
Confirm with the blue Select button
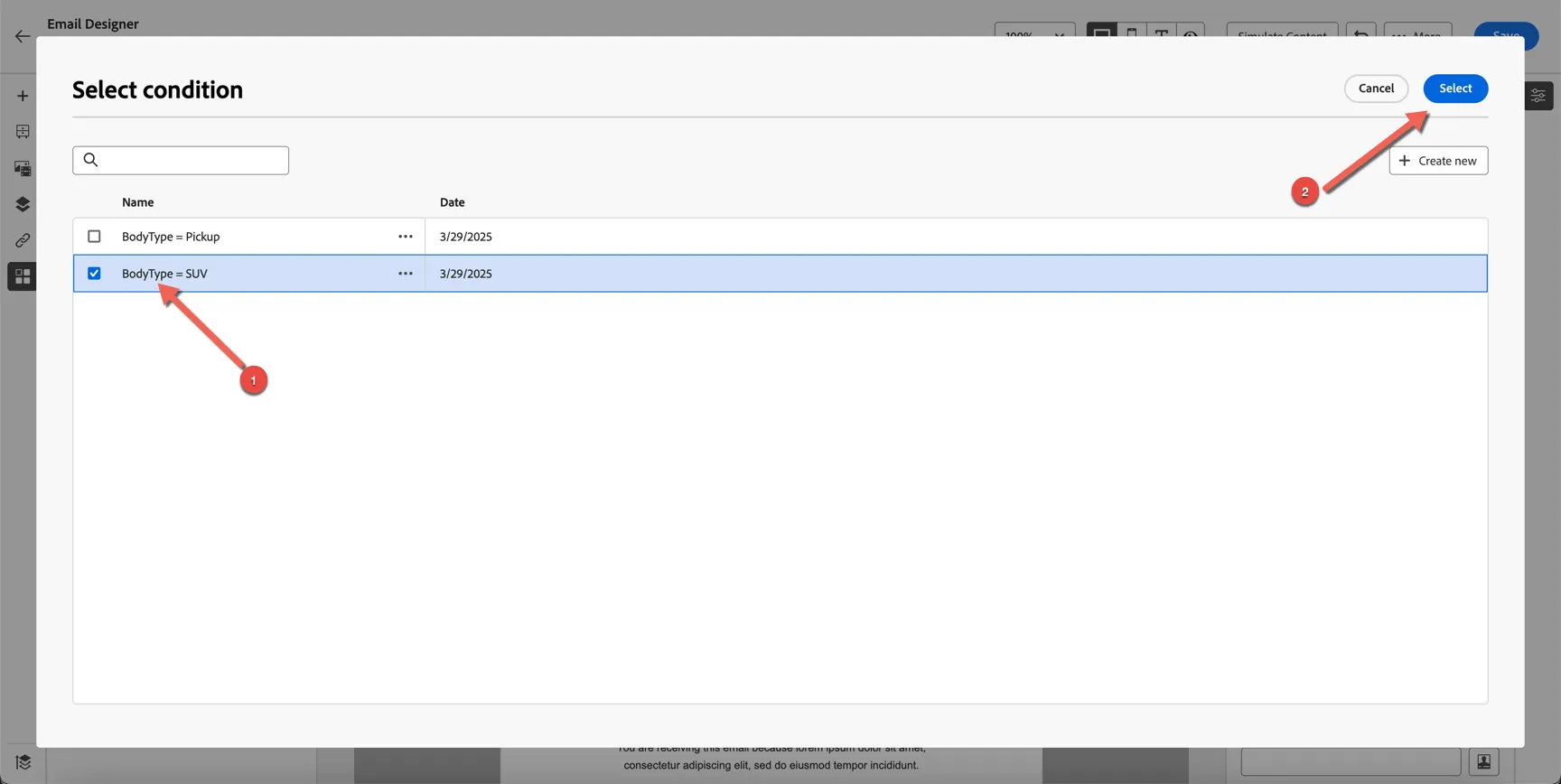pos(1455,89)
